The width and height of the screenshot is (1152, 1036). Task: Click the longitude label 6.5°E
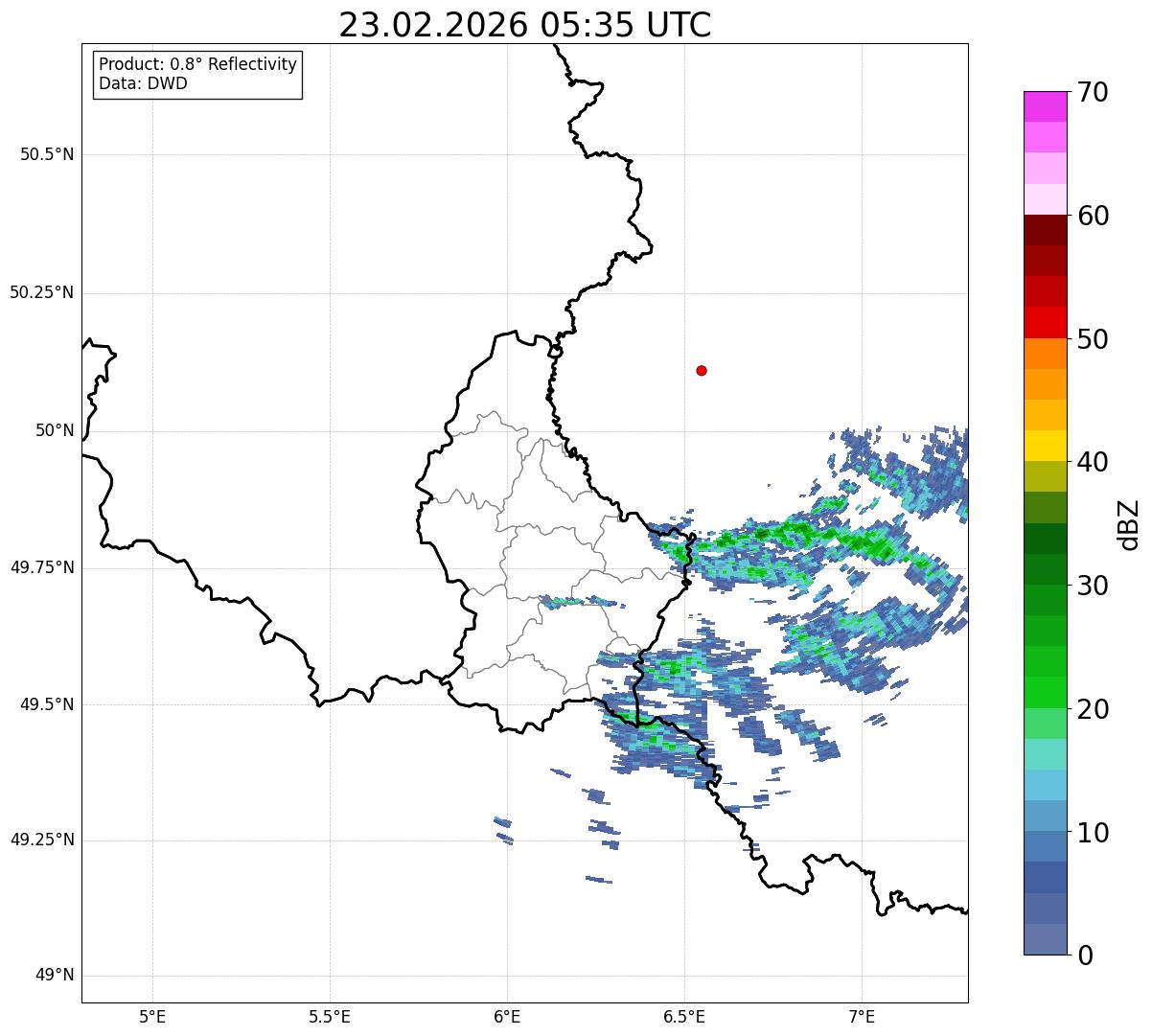[x=684, y=1016]
